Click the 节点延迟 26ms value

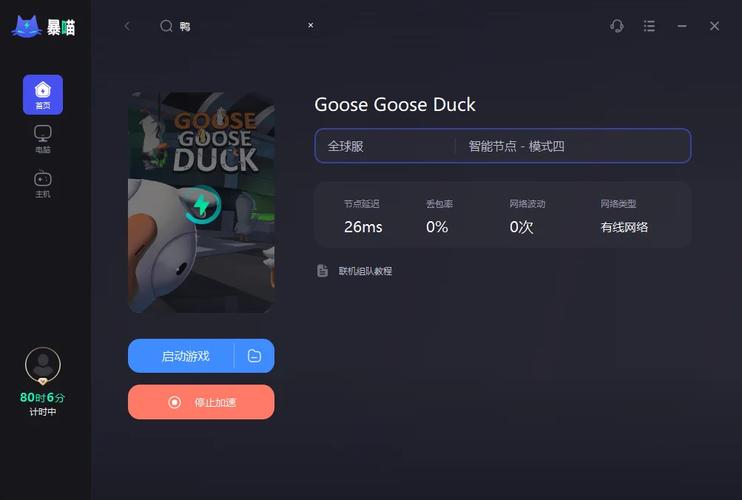tap(363, 227)
